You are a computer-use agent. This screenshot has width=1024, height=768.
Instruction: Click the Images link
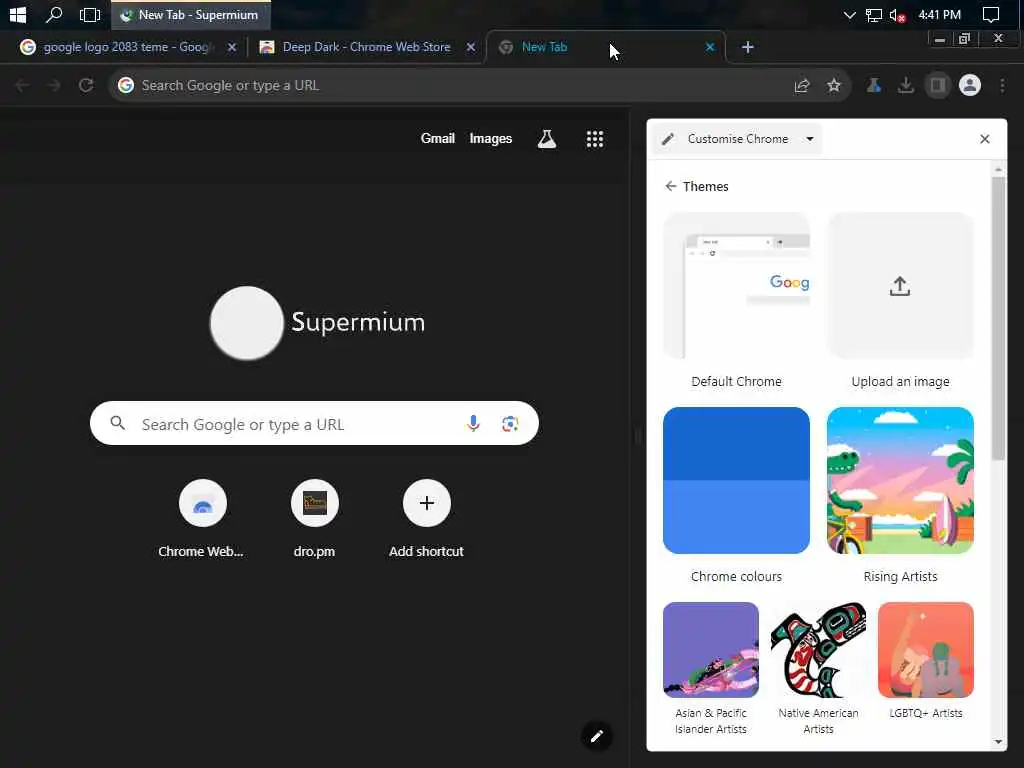pos(490,138)
